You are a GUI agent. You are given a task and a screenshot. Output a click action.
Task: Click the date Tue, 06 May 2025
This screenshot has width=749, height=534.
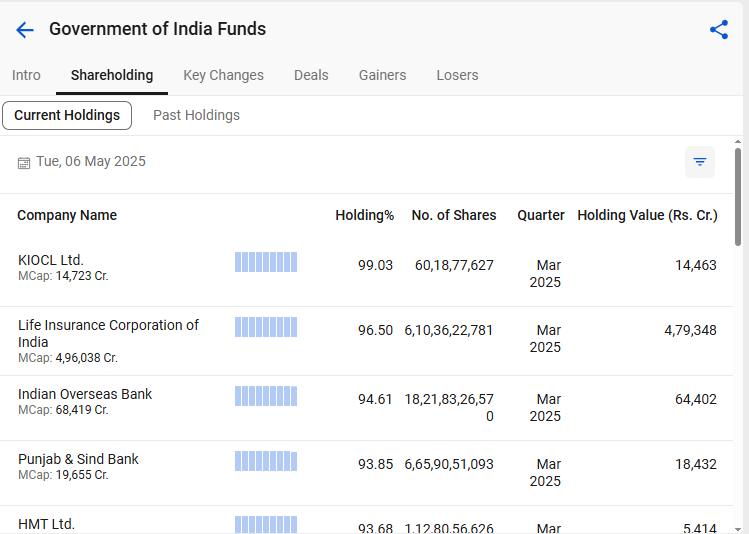pos(91,161)
